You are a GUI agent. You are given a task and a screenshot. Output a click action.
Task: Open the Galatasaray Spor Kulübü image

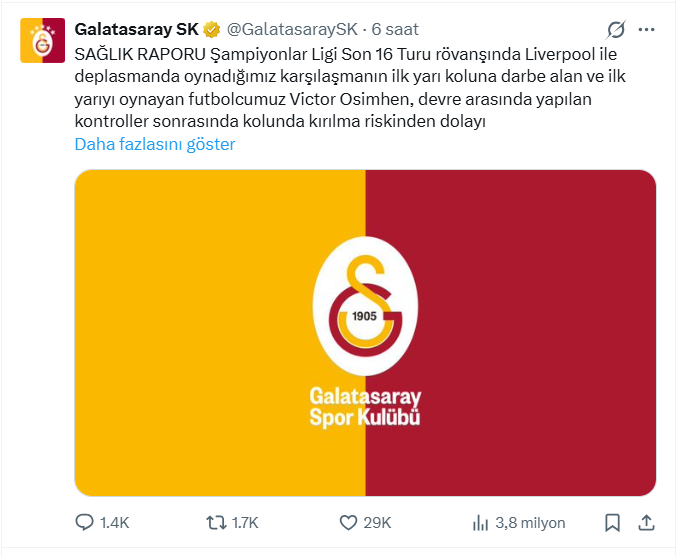coord(365,332)
